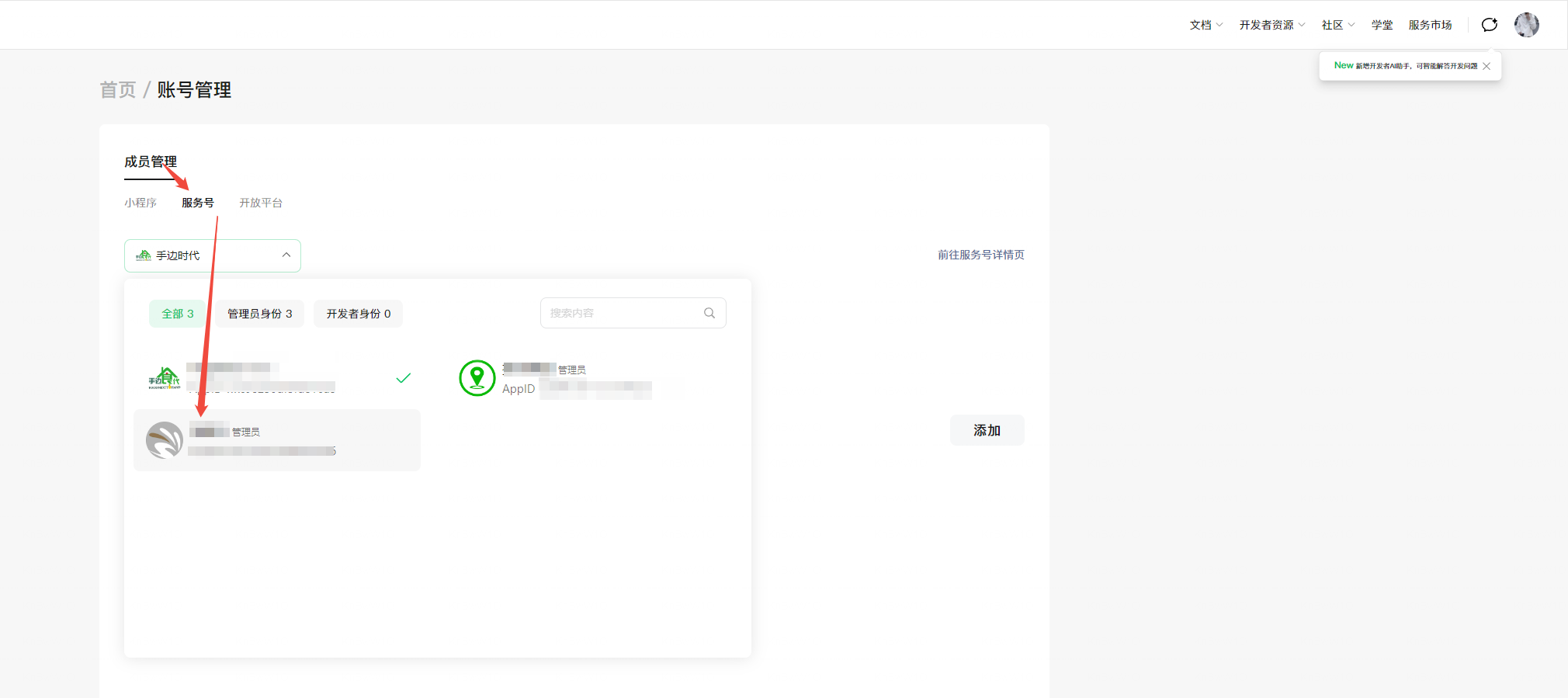
Task: Filter by 全部 3 accounts
Action: (177, 314)
